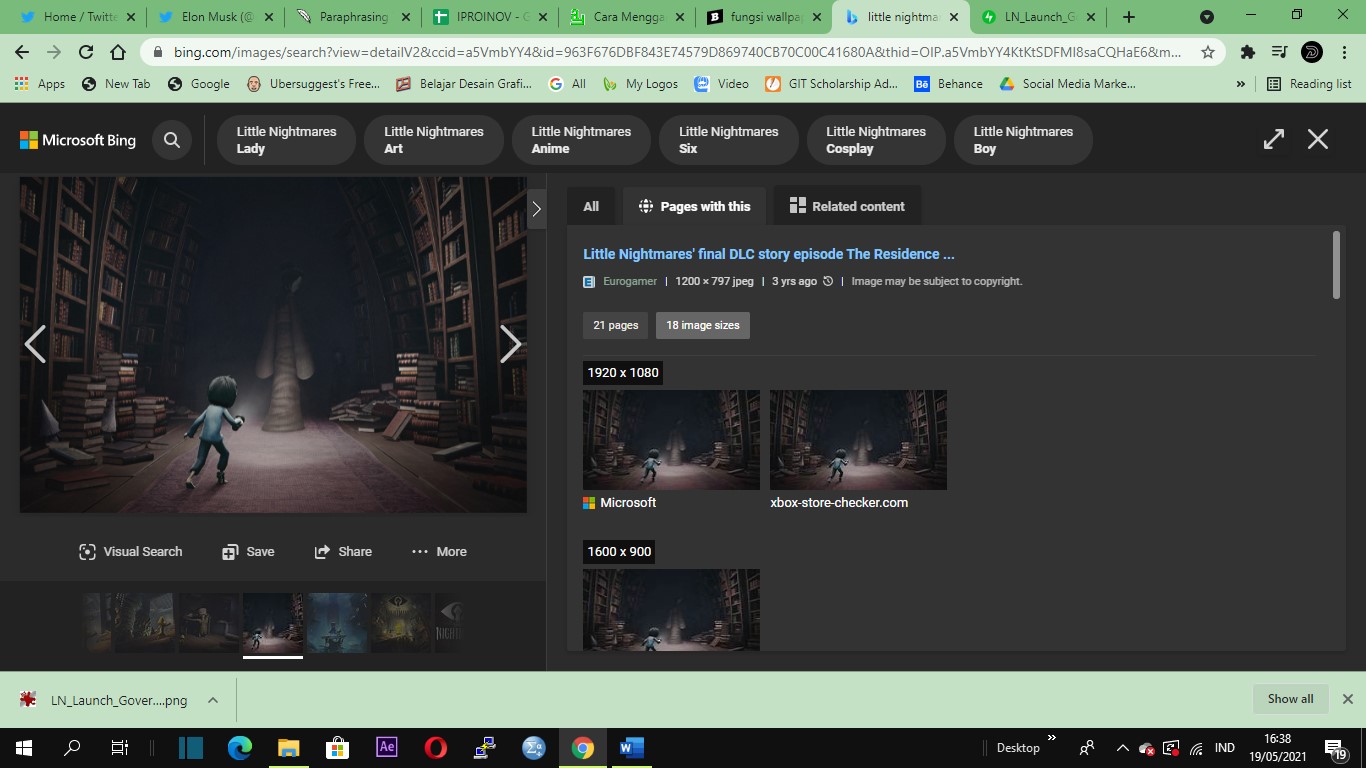Open the Related content tab
The image size is (1366, 768).
(847, 206)
